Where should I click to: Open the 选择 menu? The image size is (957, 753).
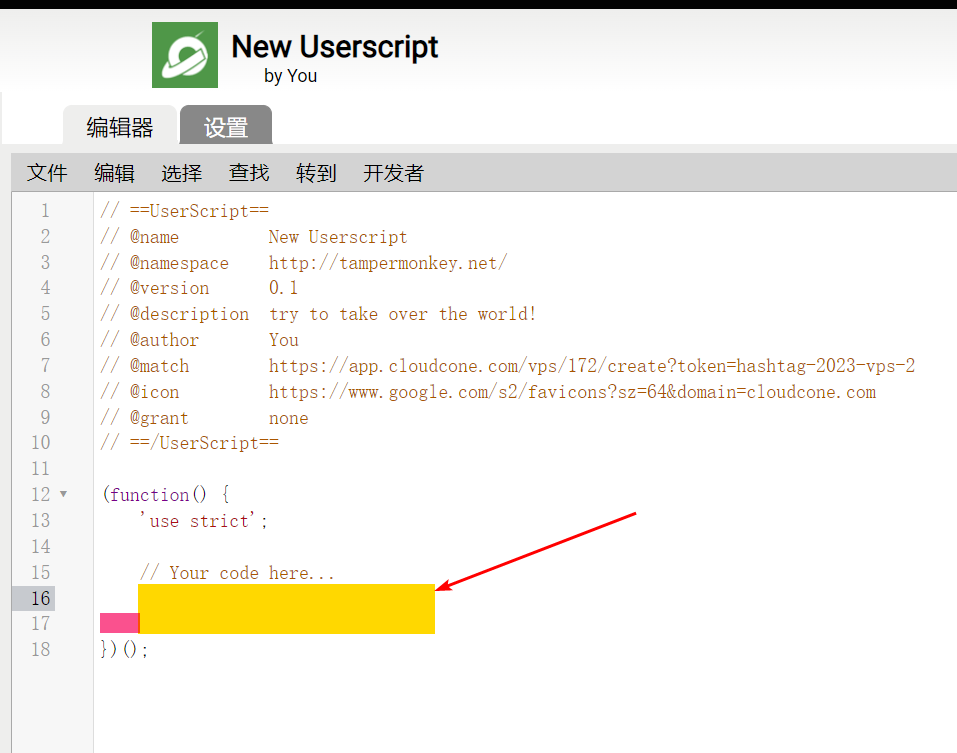click(x=181, y=173)
